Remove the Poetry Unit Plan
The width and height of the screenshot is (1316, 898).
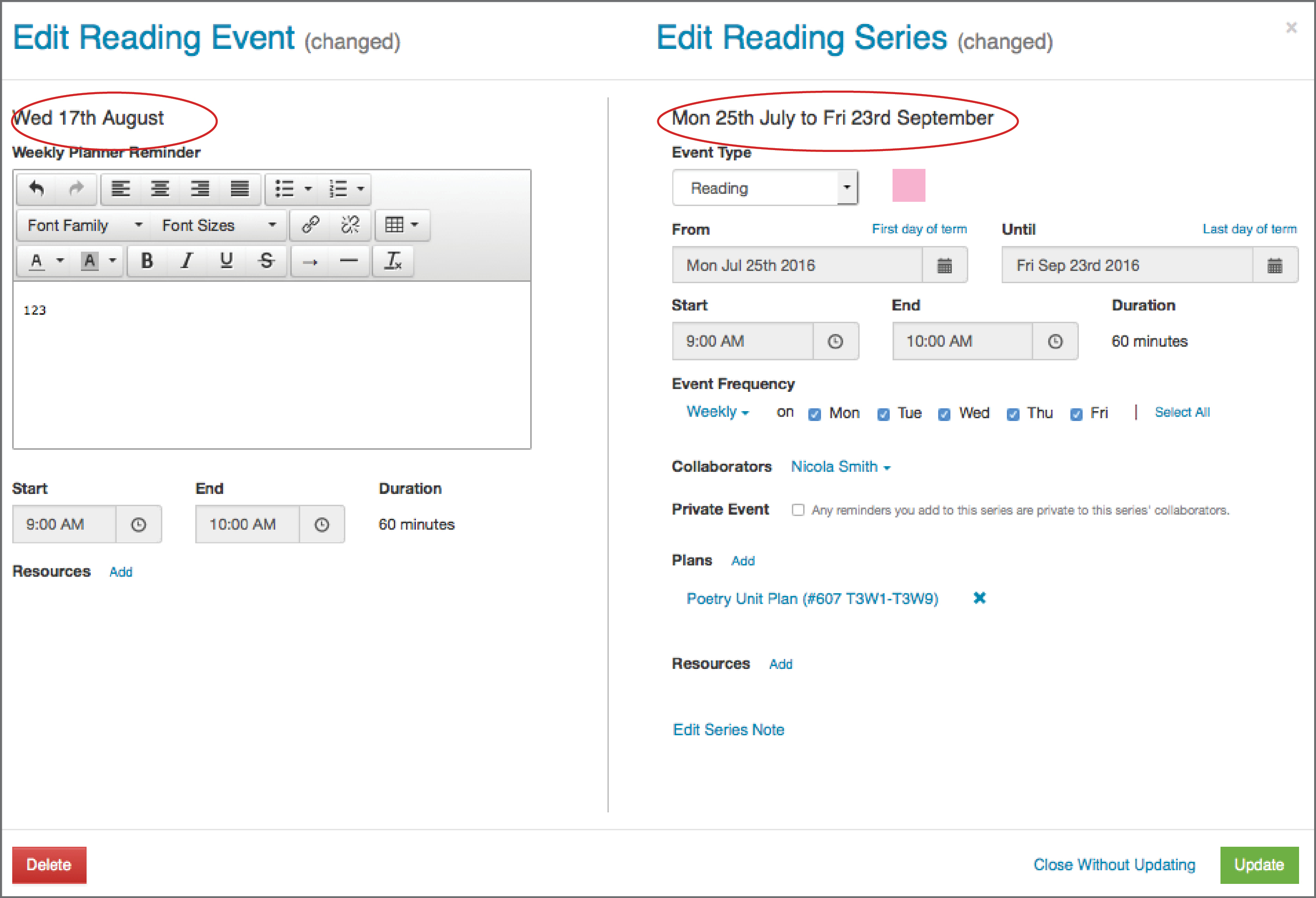[979, 598]
